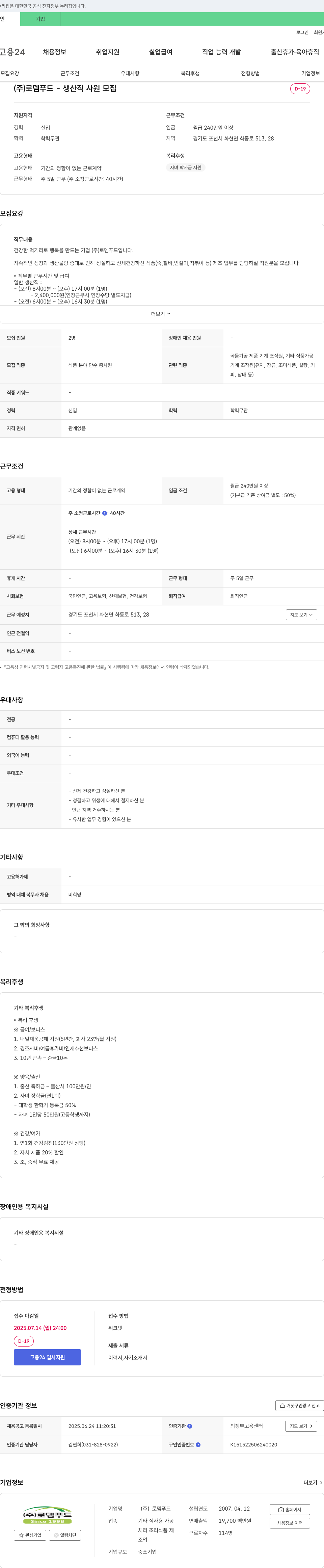Screen dimensions: 324x1568
Task: Jump to 우대사항 section tab
Action: [130, 73]
